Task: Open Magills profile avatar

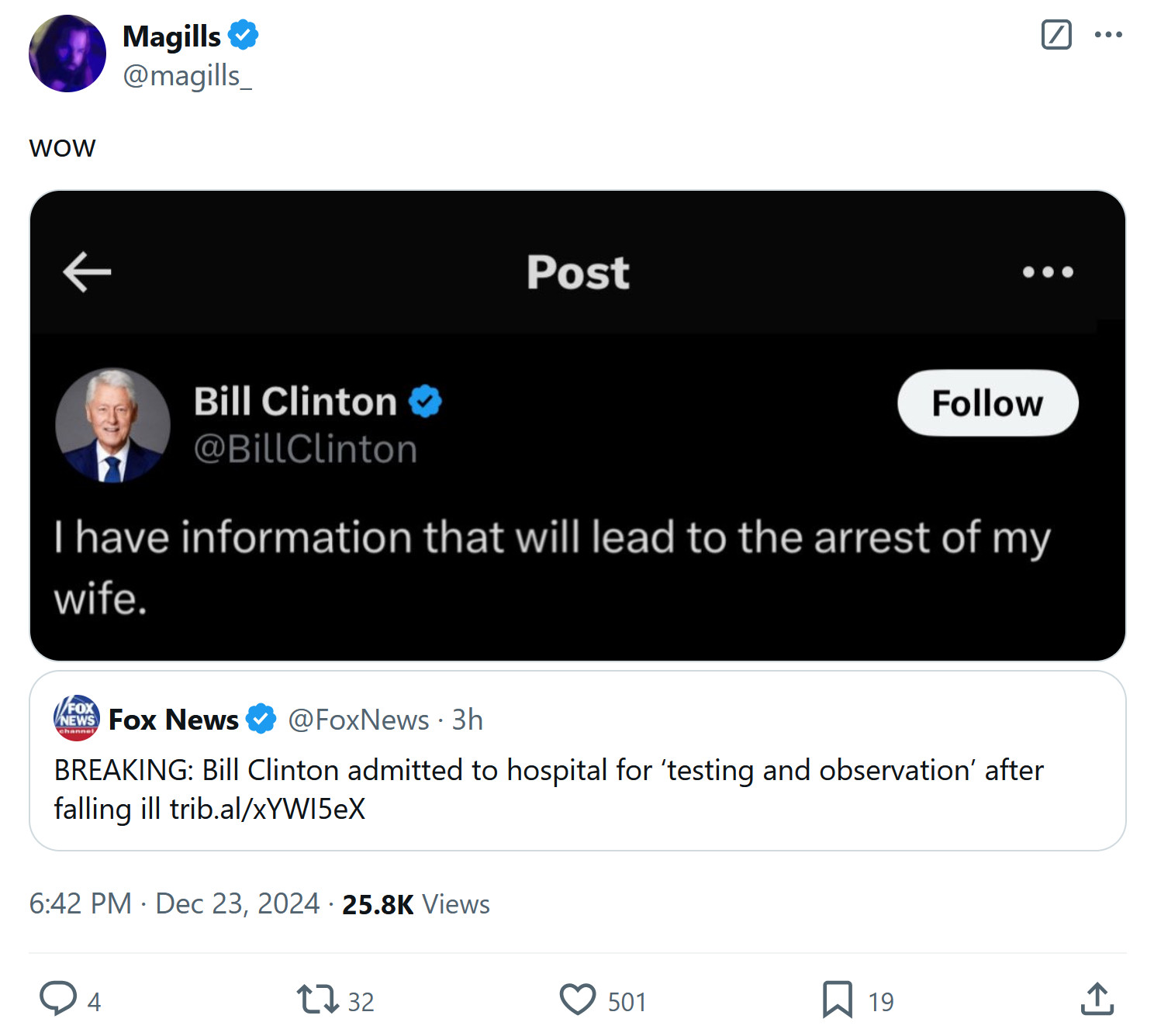Action: click(67, 54)
